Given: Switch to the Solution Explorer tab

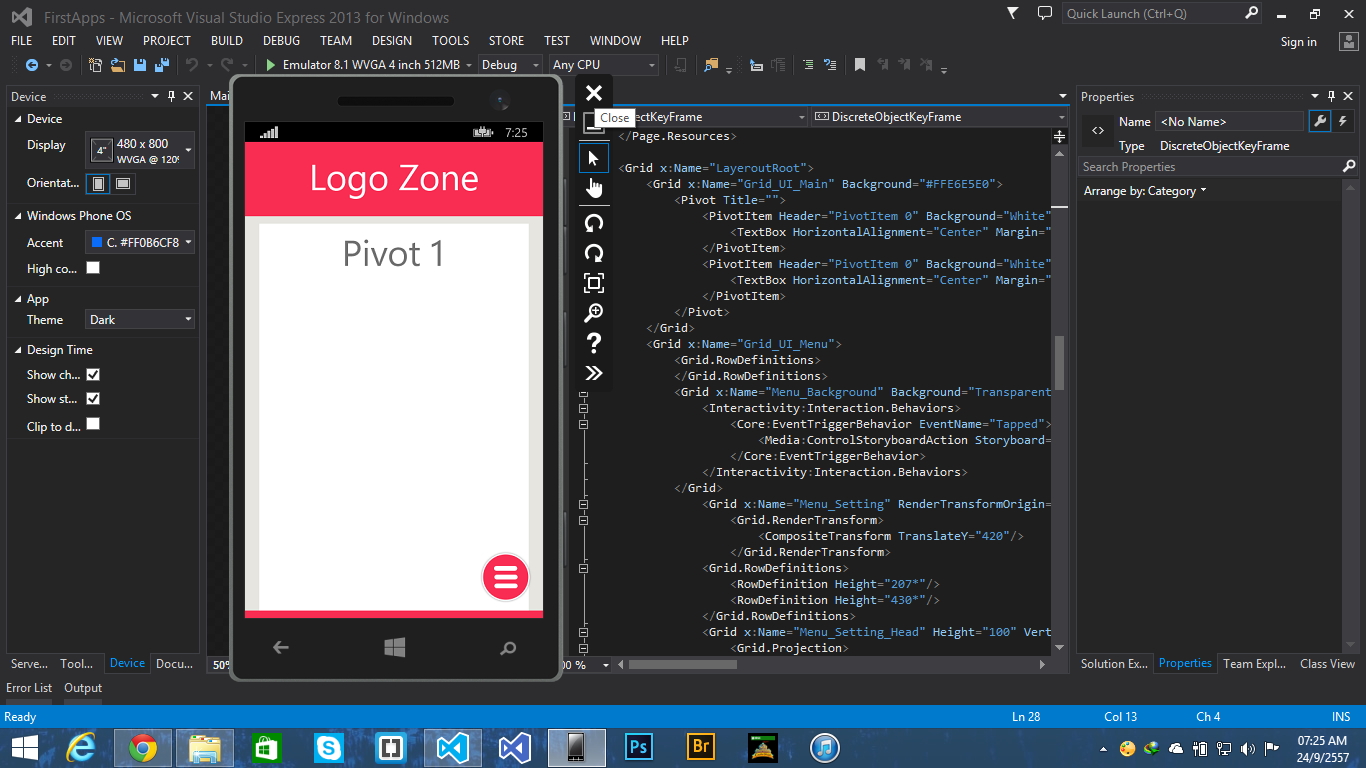Looking at the screenshot, I should [x=1114, y=664].
